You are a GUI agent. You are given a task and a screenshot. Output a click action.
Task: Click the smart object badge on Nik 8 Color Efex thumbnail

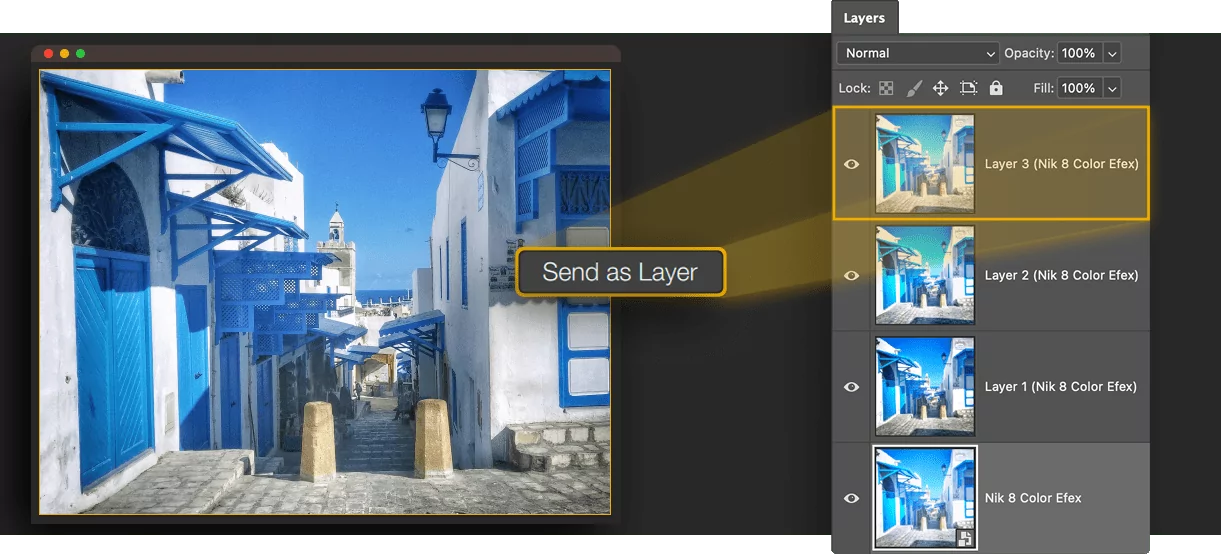[x=965, y=538]
